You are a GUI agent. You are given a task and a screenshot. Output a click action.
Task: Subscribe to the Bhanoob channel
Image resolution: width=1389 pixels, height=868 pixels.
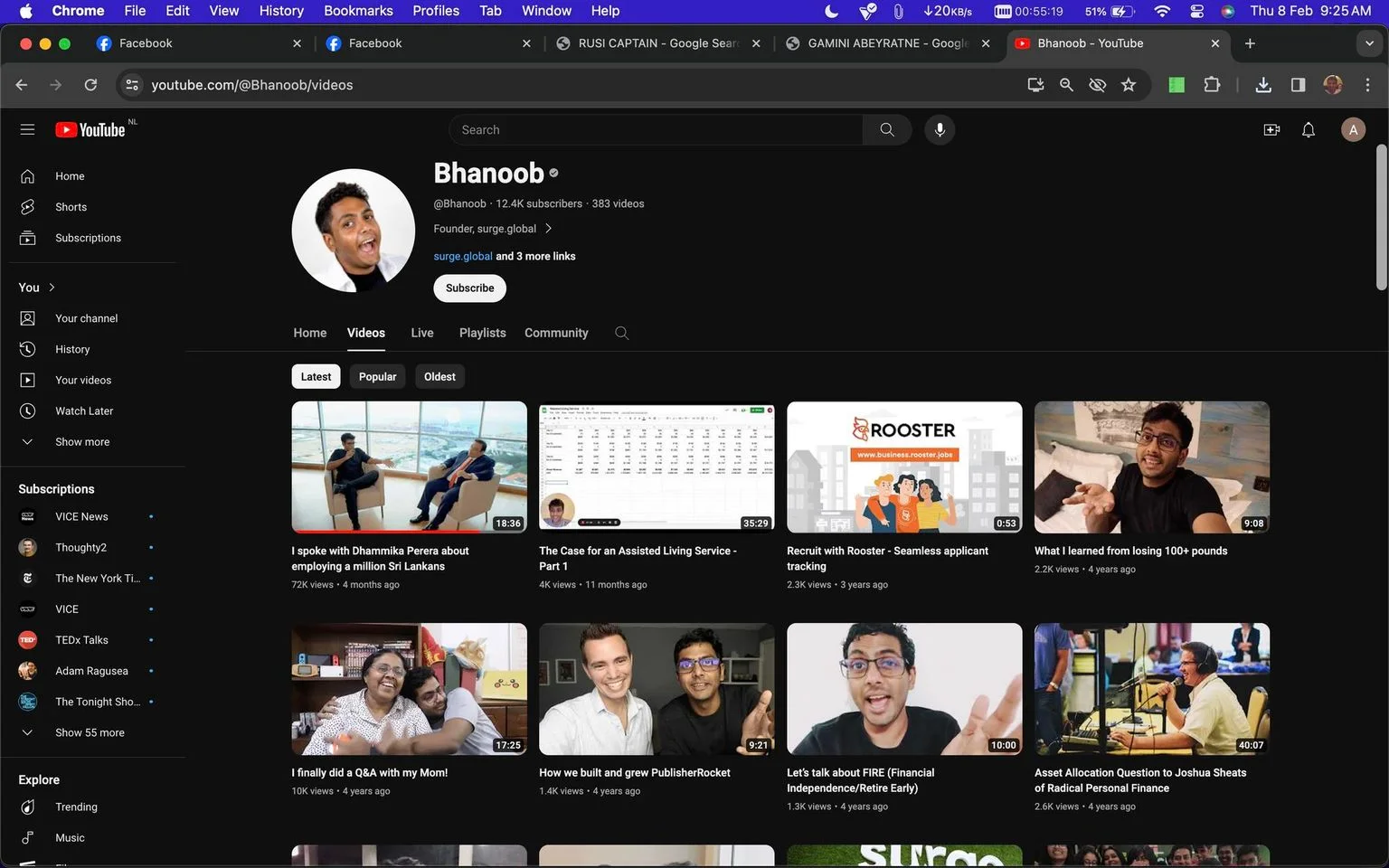pos(469,288)
